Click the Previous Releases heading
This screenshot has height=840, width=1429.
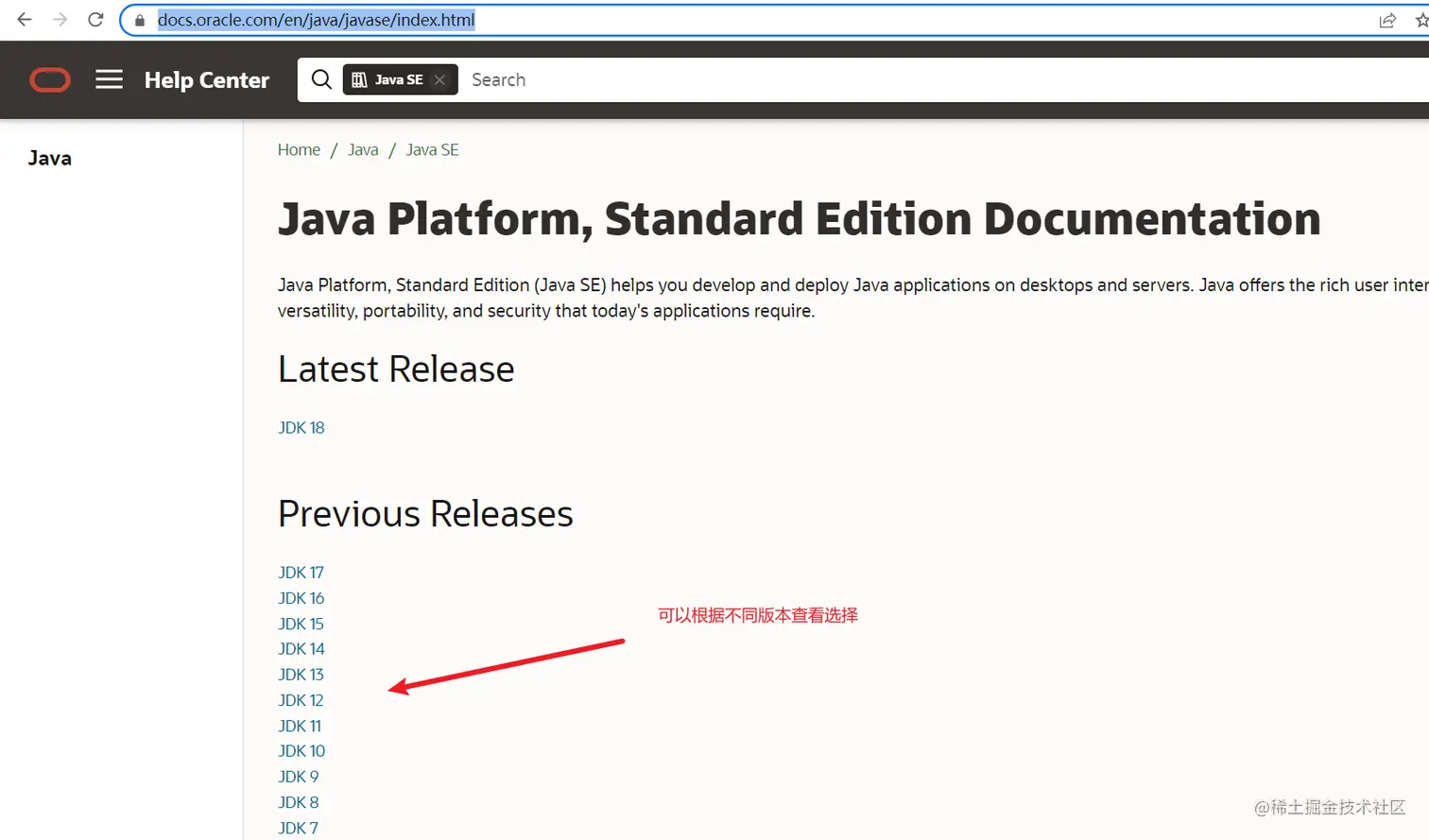click(425, 513)
